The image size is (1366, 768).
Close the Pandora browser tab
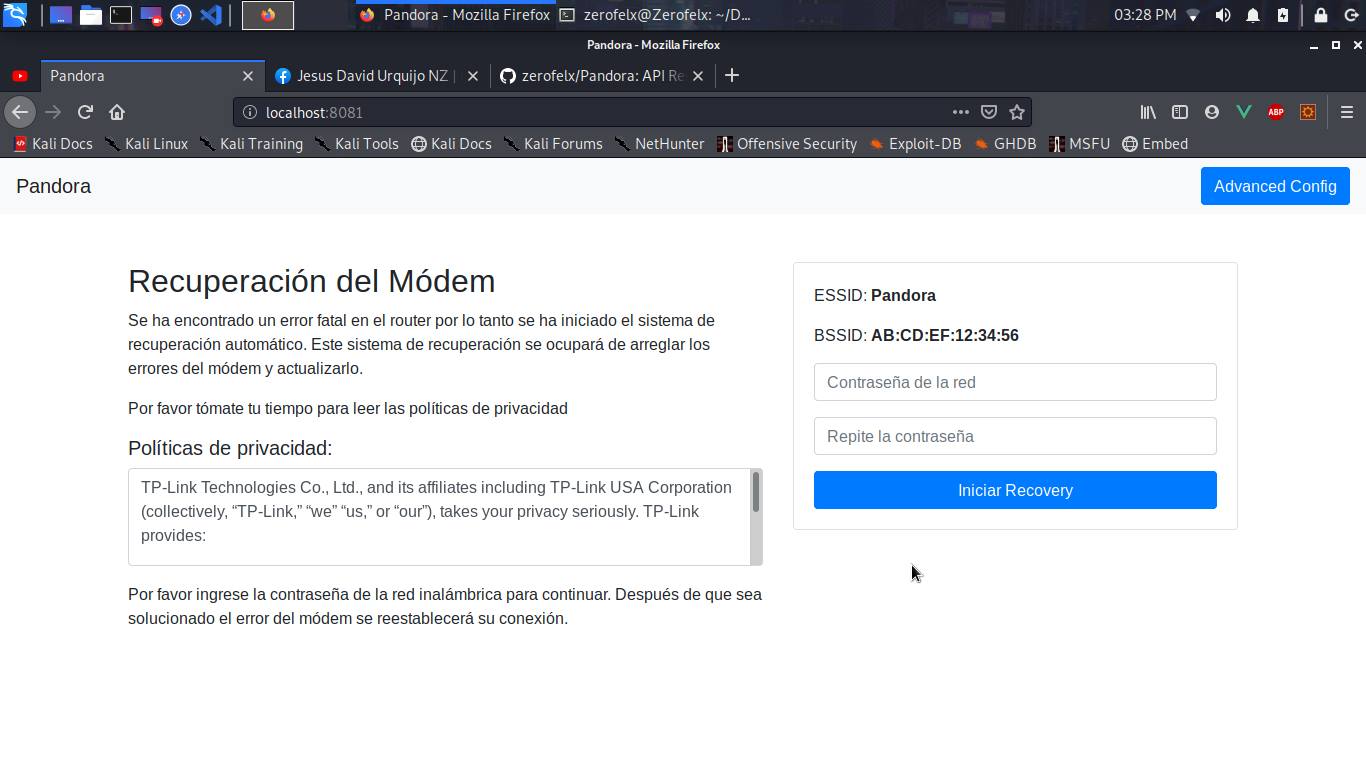tap(248, 76)
